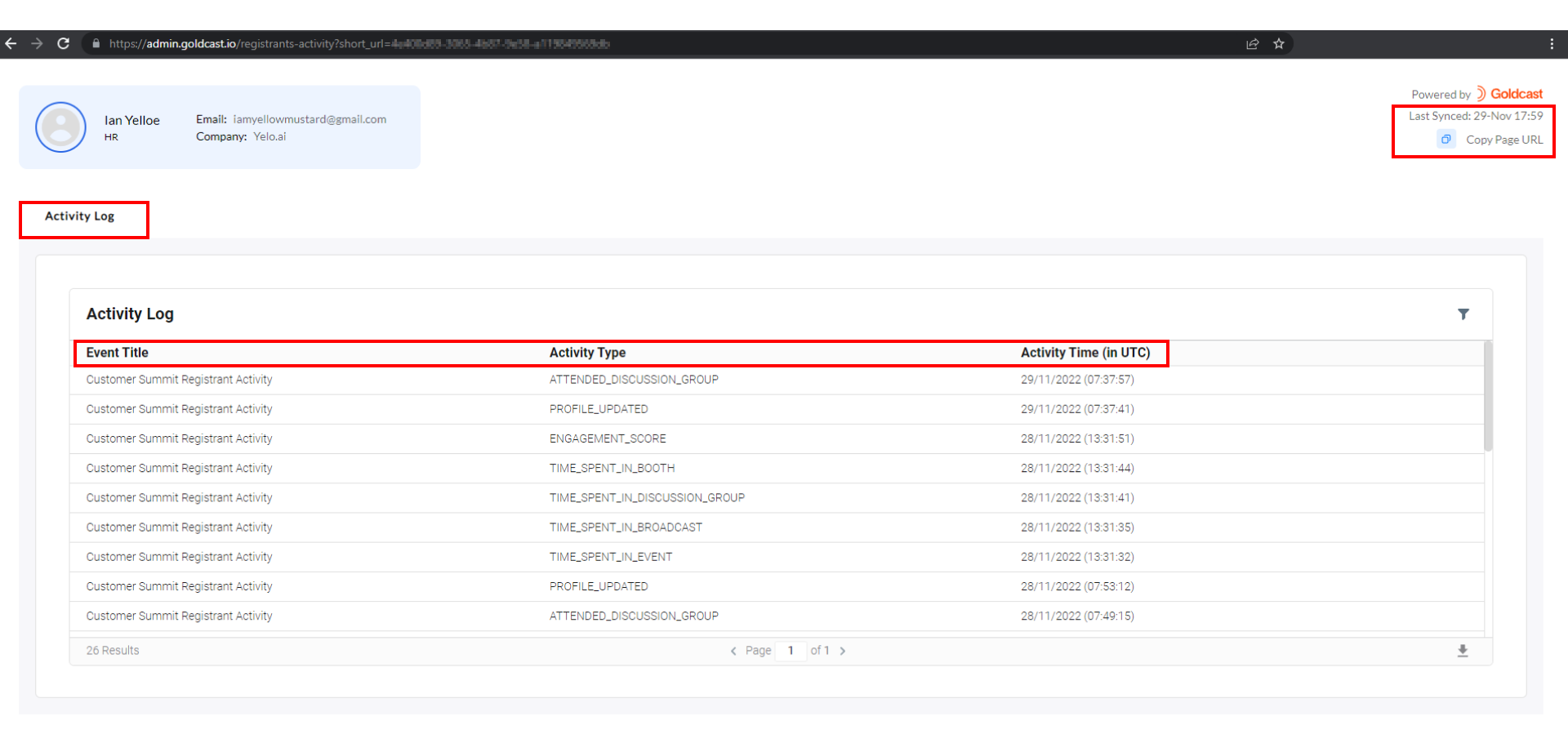Click the 28/11/2022 (07:53:12) timestamp
The image size is (1568, 752).
click(x=1077, y=586)
